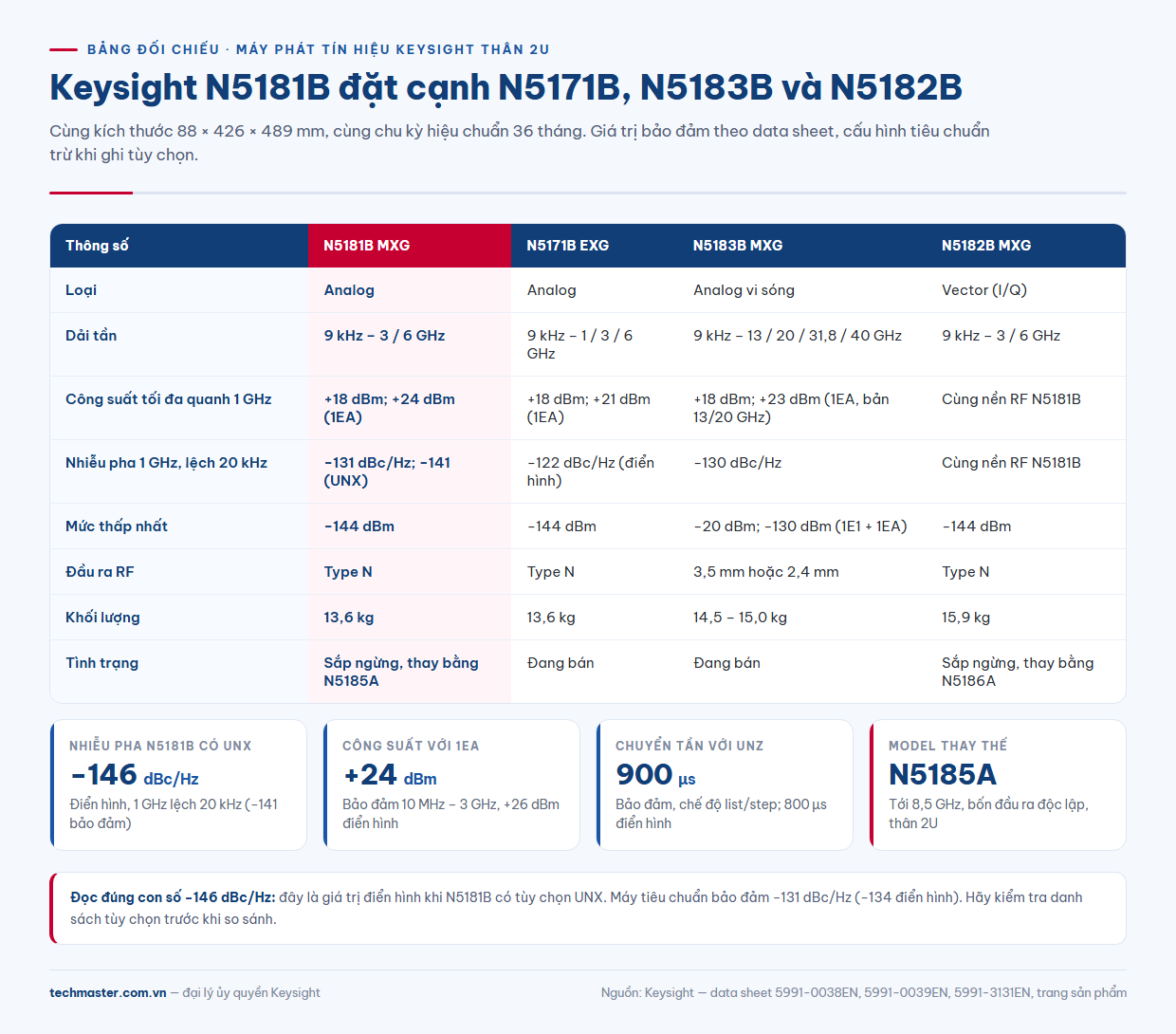Select the N5171B EXG column header

tap(595, 246)
